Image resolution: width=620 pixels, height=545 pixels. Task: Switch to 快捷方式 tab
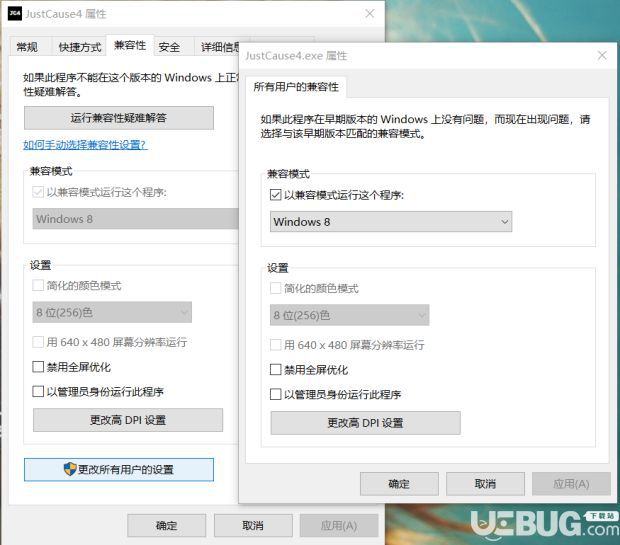click(79, 47)
